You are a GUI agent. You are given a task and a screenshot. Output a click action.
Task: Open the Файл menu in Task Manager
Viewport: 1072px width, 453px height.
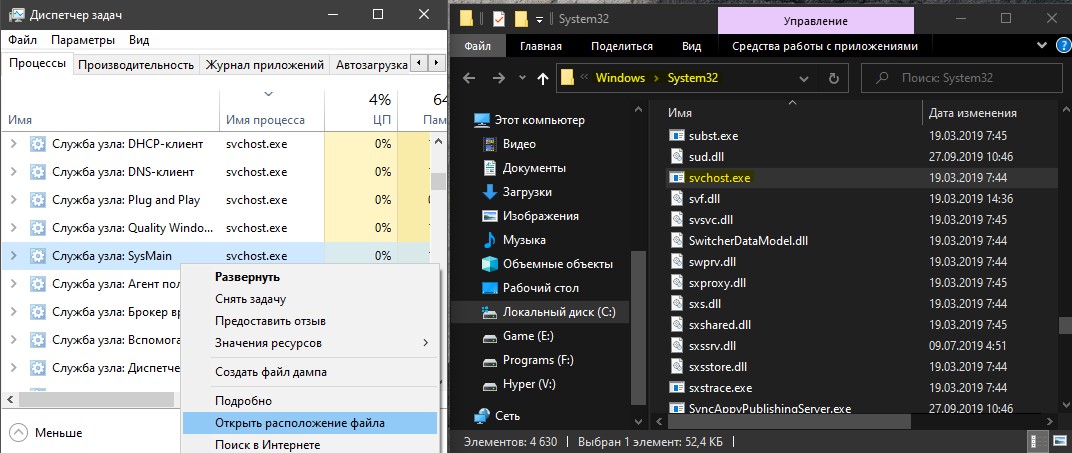click(x=23, y=40)
